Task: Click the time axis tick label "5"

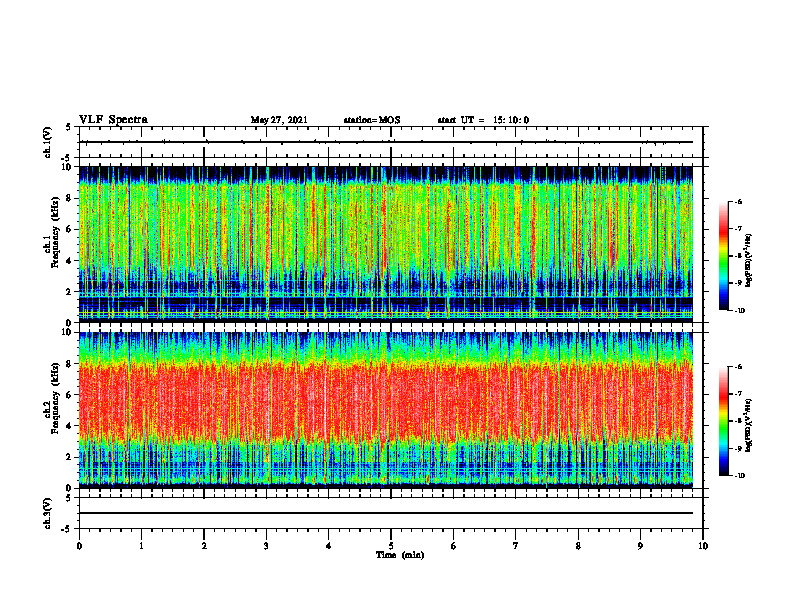Action: coord(391,546)
